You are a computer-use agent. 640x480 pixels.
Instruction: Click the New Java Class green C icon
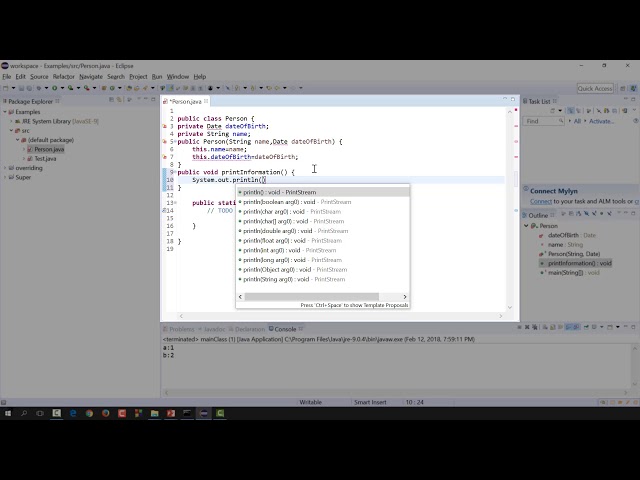pos(112,88)
